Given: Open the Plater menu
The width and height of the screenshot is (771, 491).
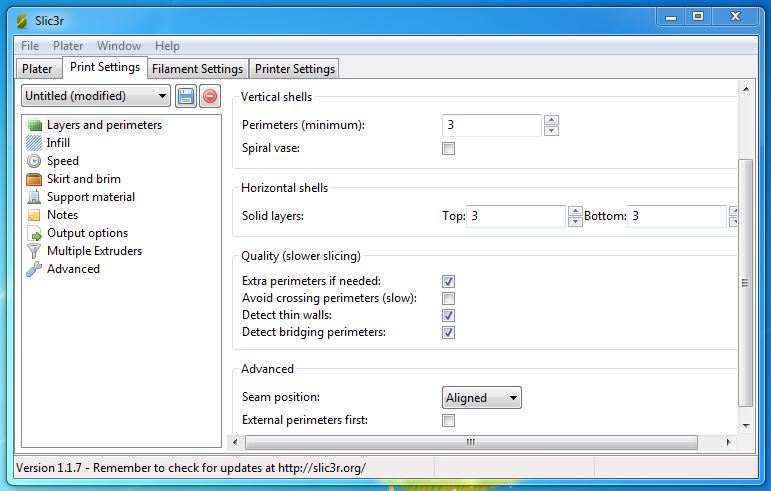Looking at the screenshot, I should [68, 46].
